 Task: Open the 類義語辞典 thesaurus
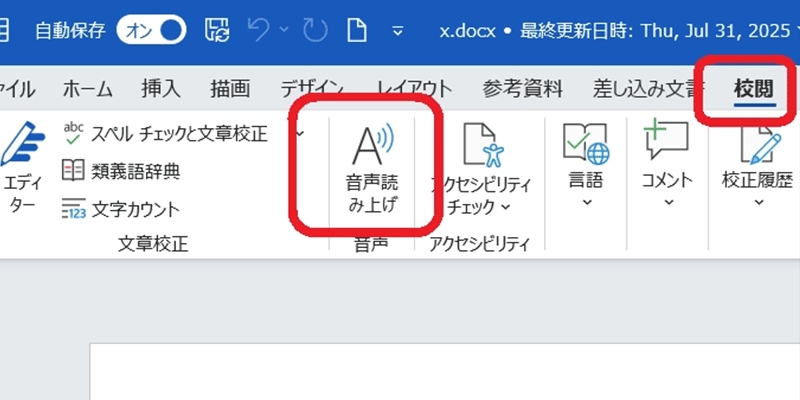tap(121, 171)
